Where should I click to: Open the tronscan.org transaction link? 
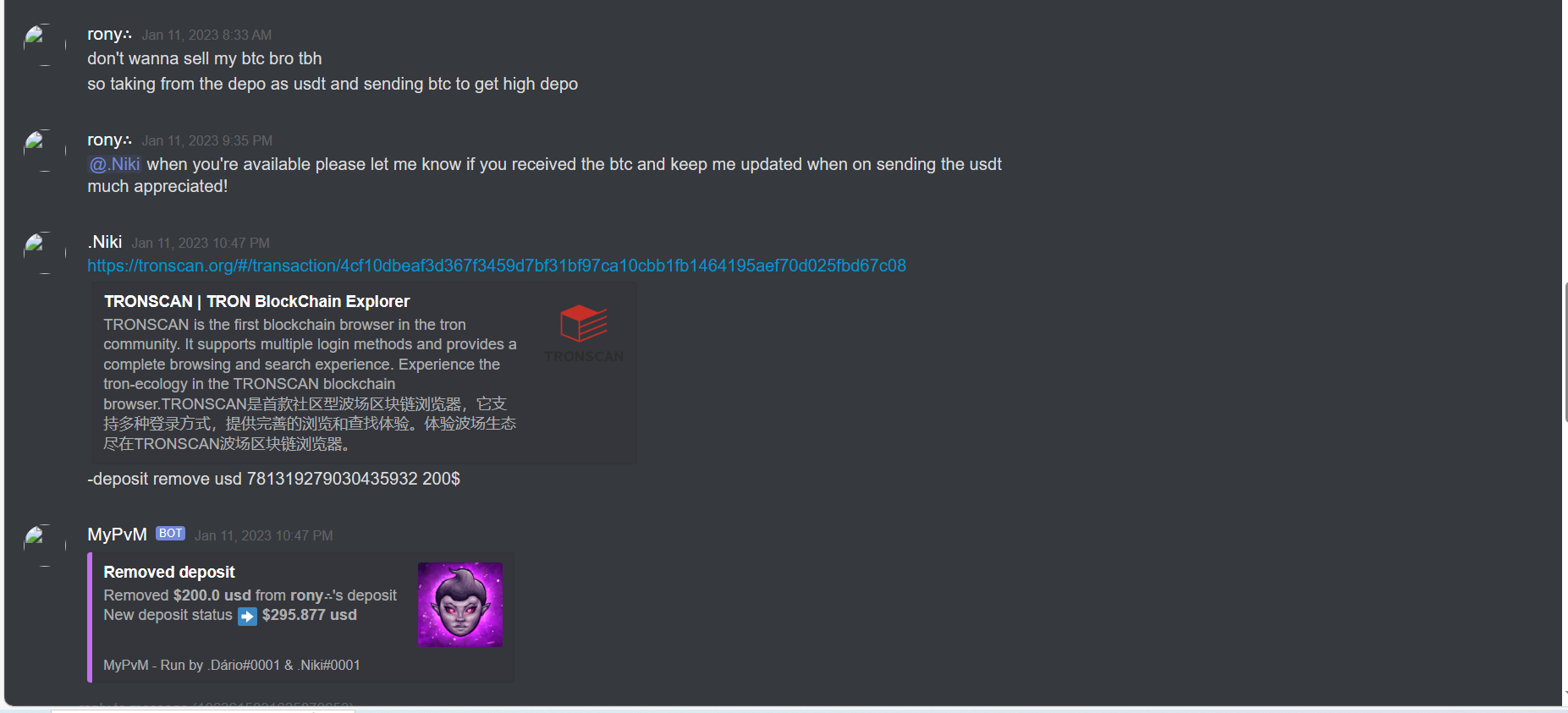pos(497,266)
